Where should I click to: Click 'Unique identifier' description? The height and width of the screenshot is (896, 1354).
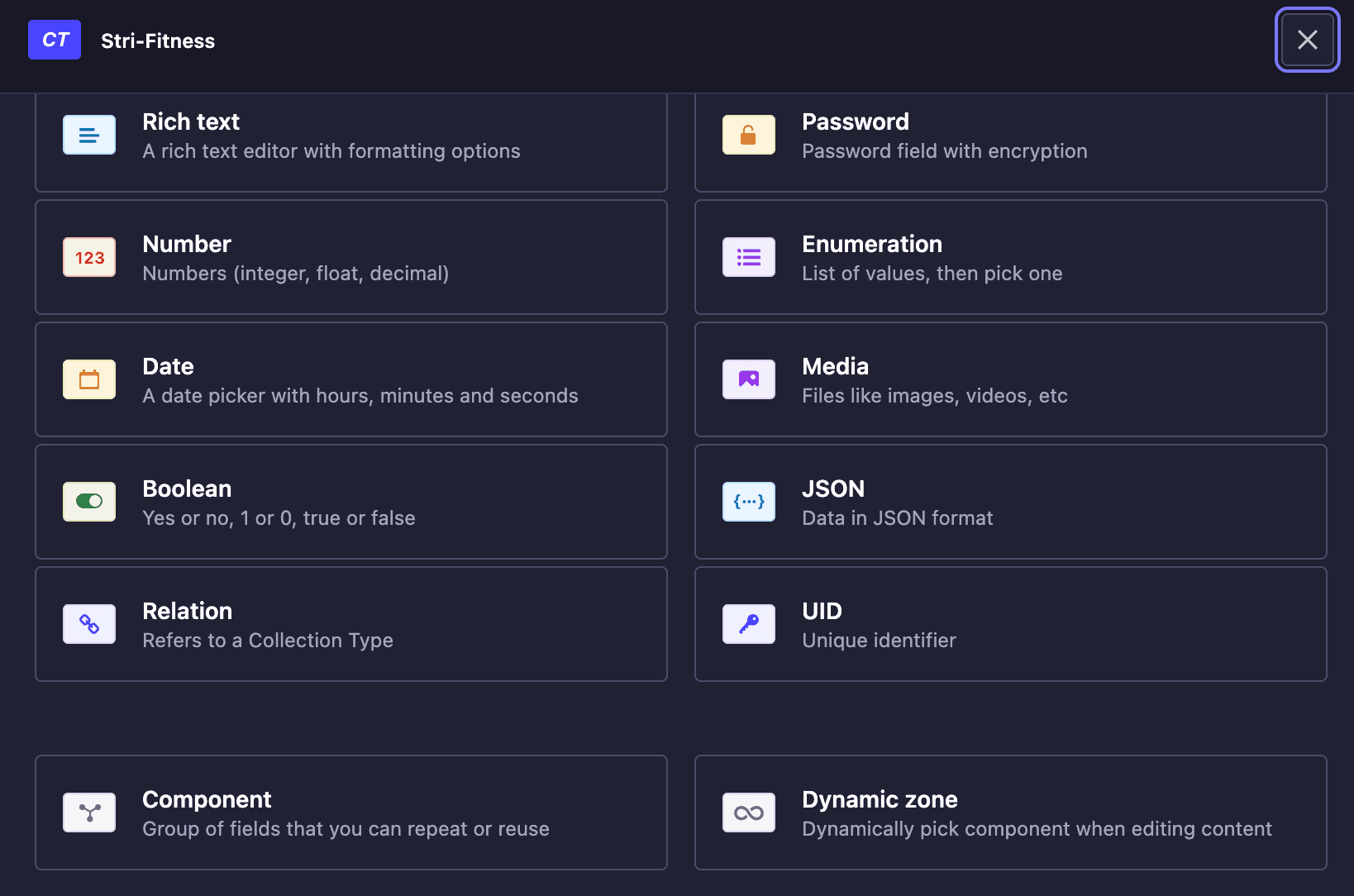pos(879,641)
